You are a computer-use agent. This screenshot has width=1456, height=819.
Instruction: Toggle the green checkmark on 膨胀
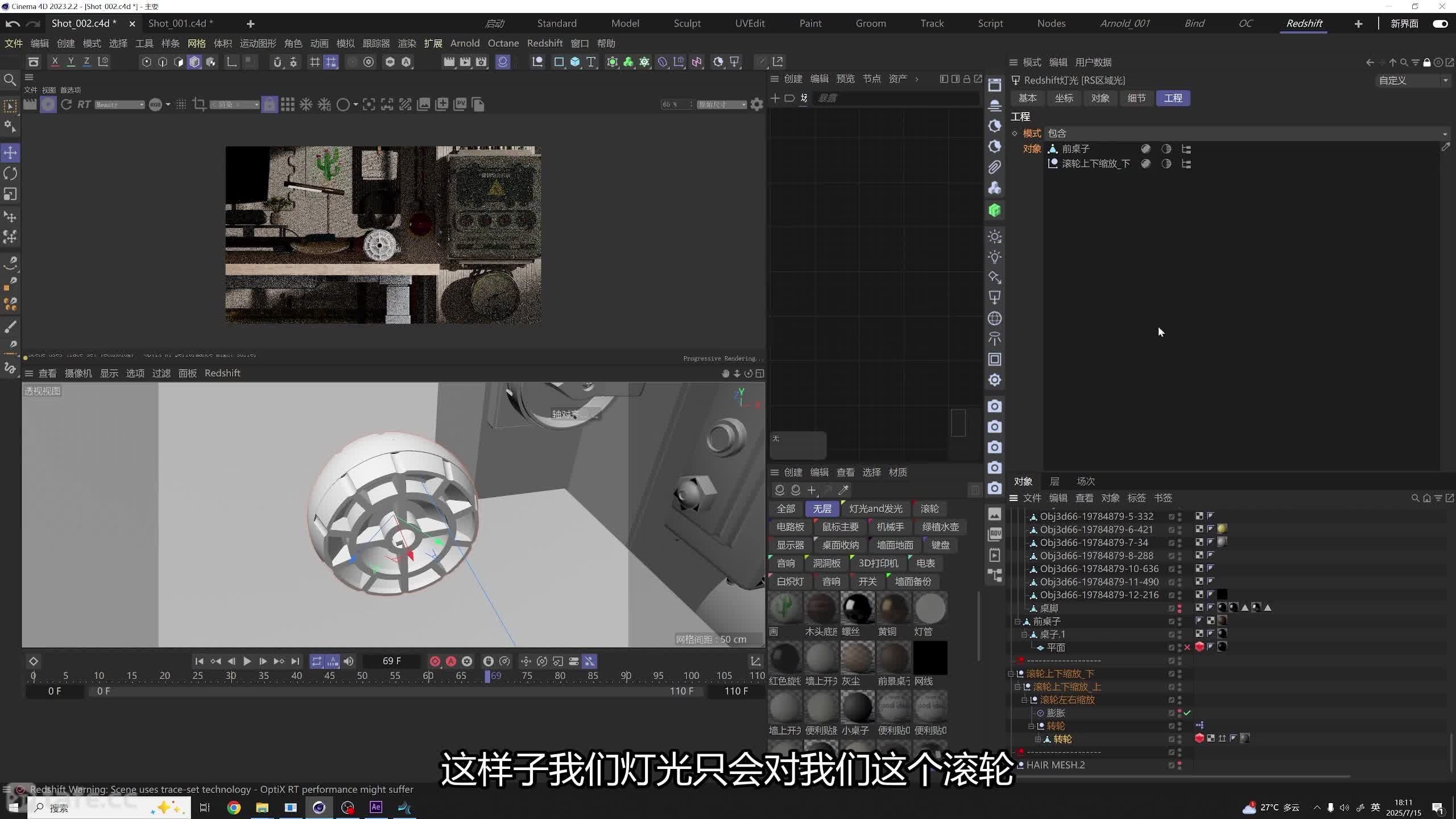(x=1188, y=713)
